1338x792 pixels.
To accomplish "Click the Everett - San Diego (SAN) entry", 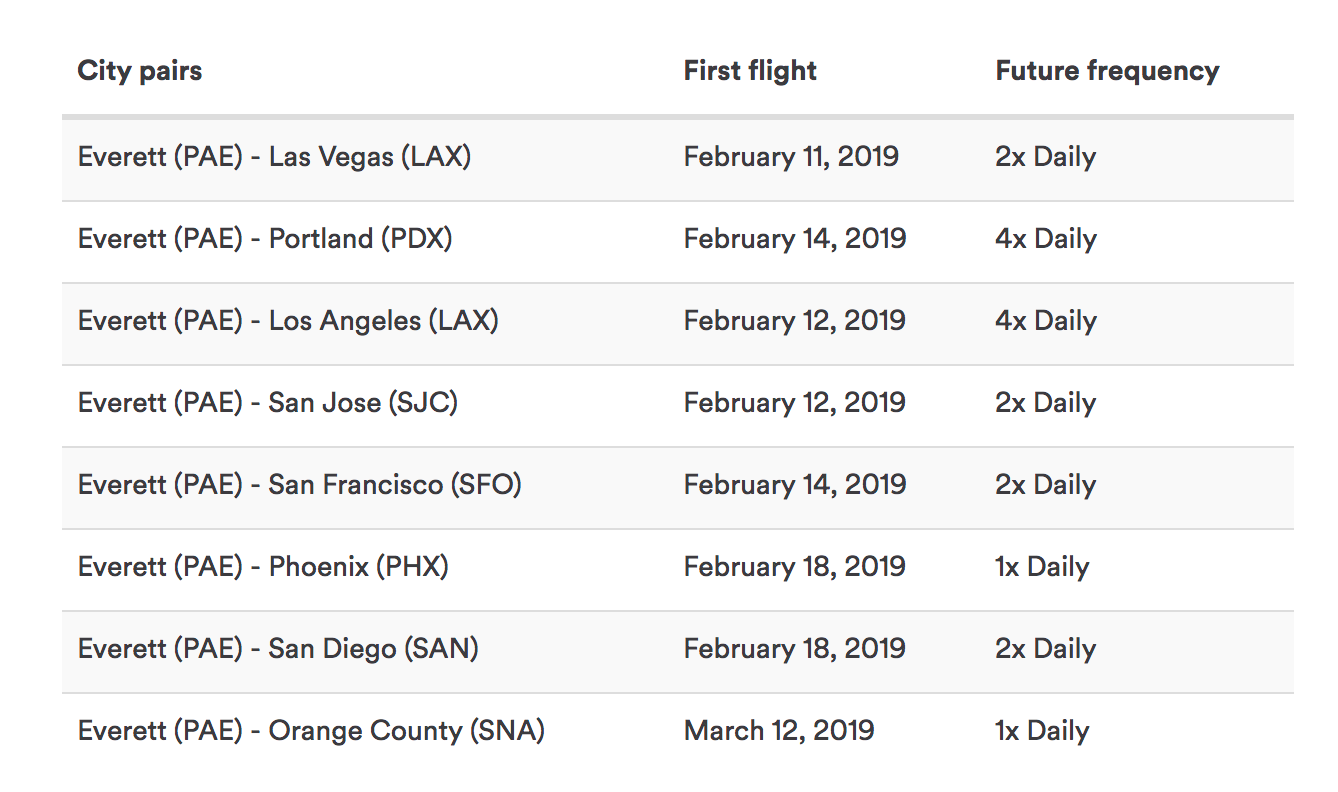I will pyautogui.click(x=278, y=649).
